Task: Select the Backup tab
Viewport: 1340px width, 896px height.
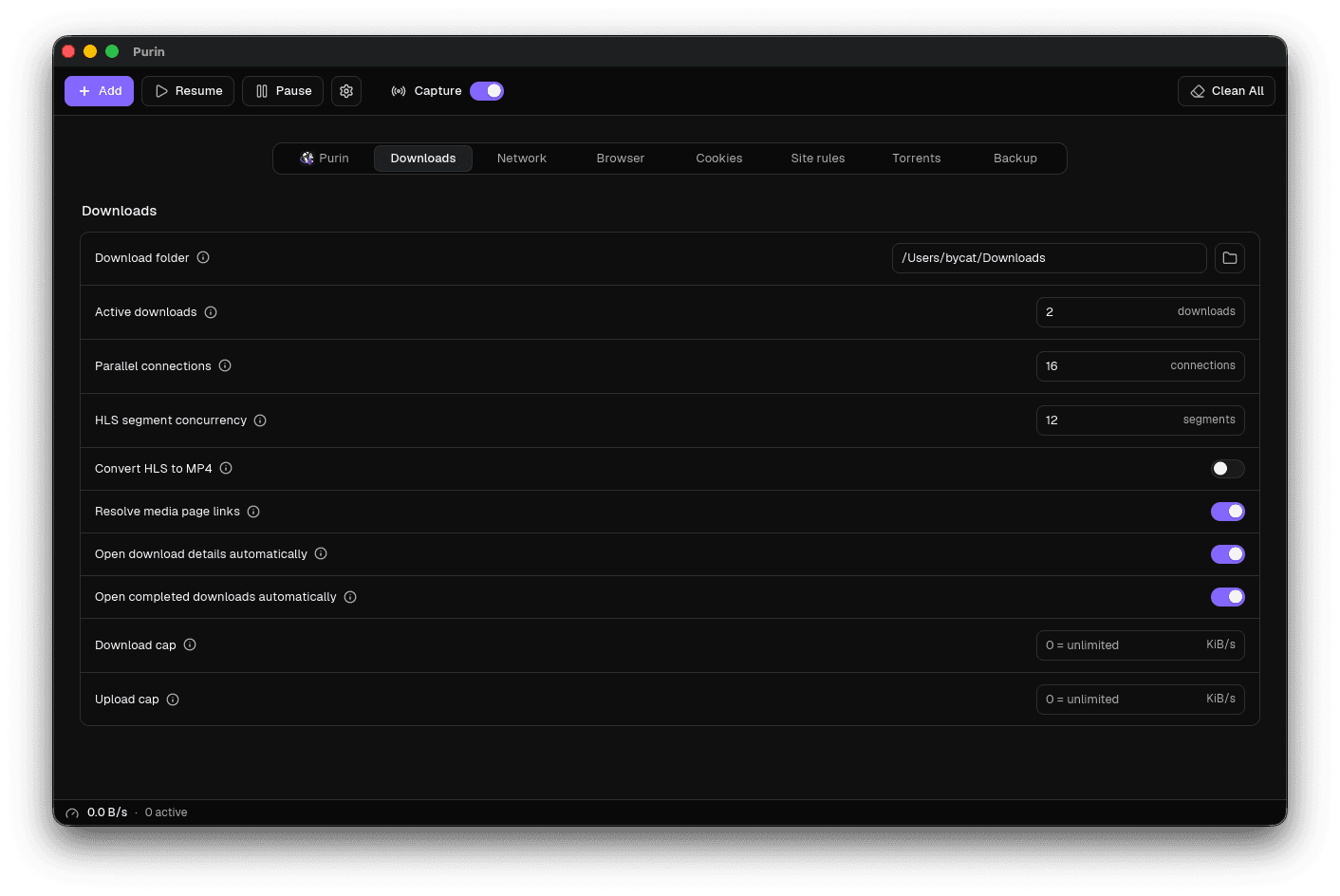Action: click(1015, 159)
